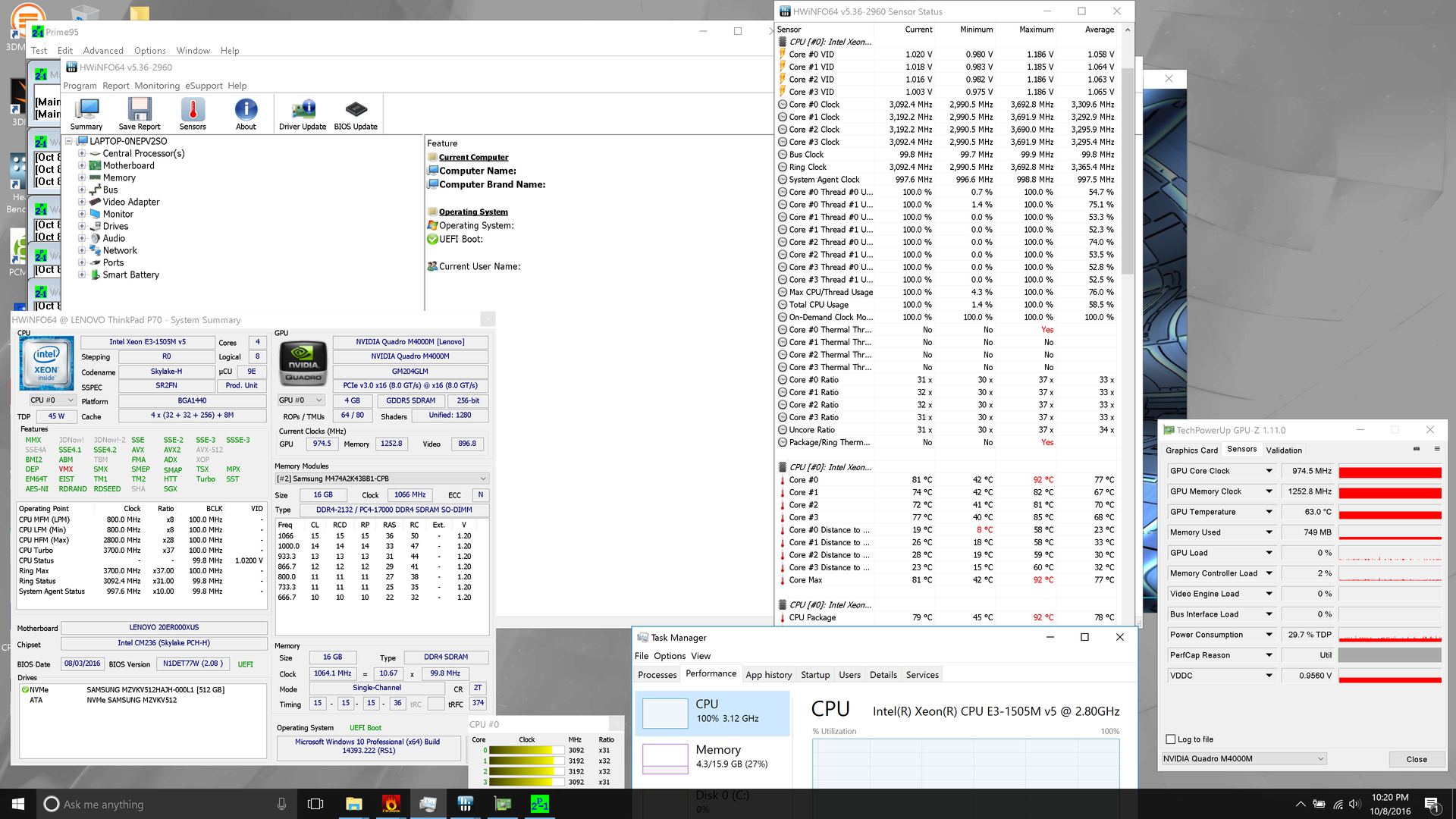Enable the Log to file checkbox

pos(1171,739)
